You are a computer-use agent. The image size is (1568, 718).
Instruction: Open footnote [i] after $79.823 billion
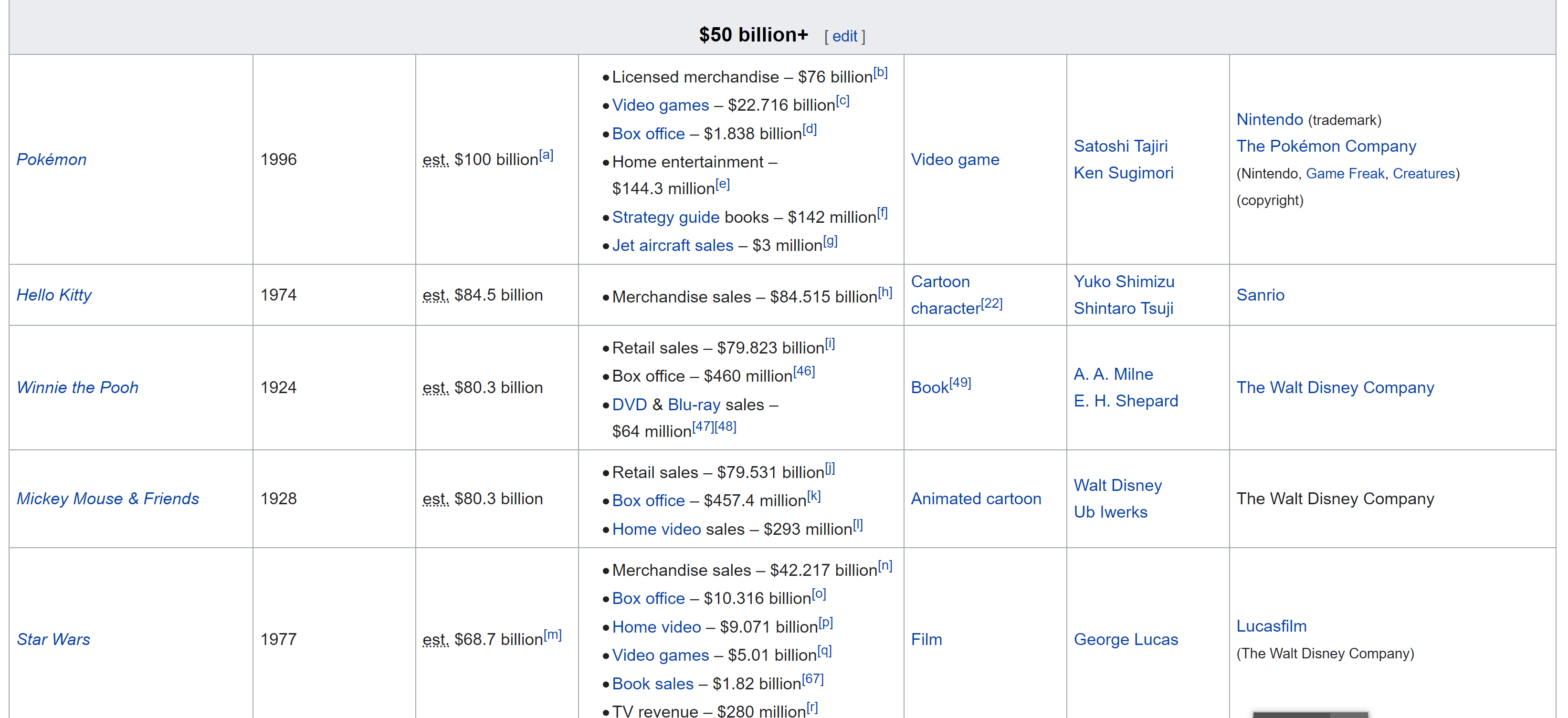tap(830, 344)
